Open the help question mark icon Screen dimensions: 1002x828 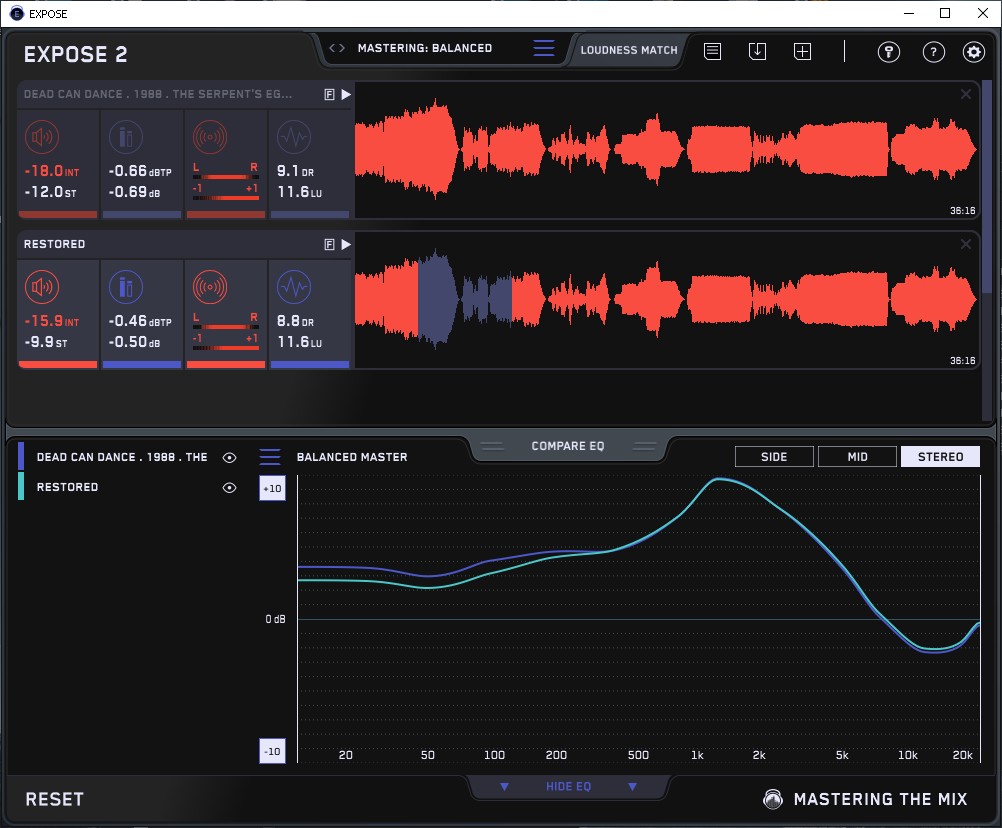tap(934, 52)
